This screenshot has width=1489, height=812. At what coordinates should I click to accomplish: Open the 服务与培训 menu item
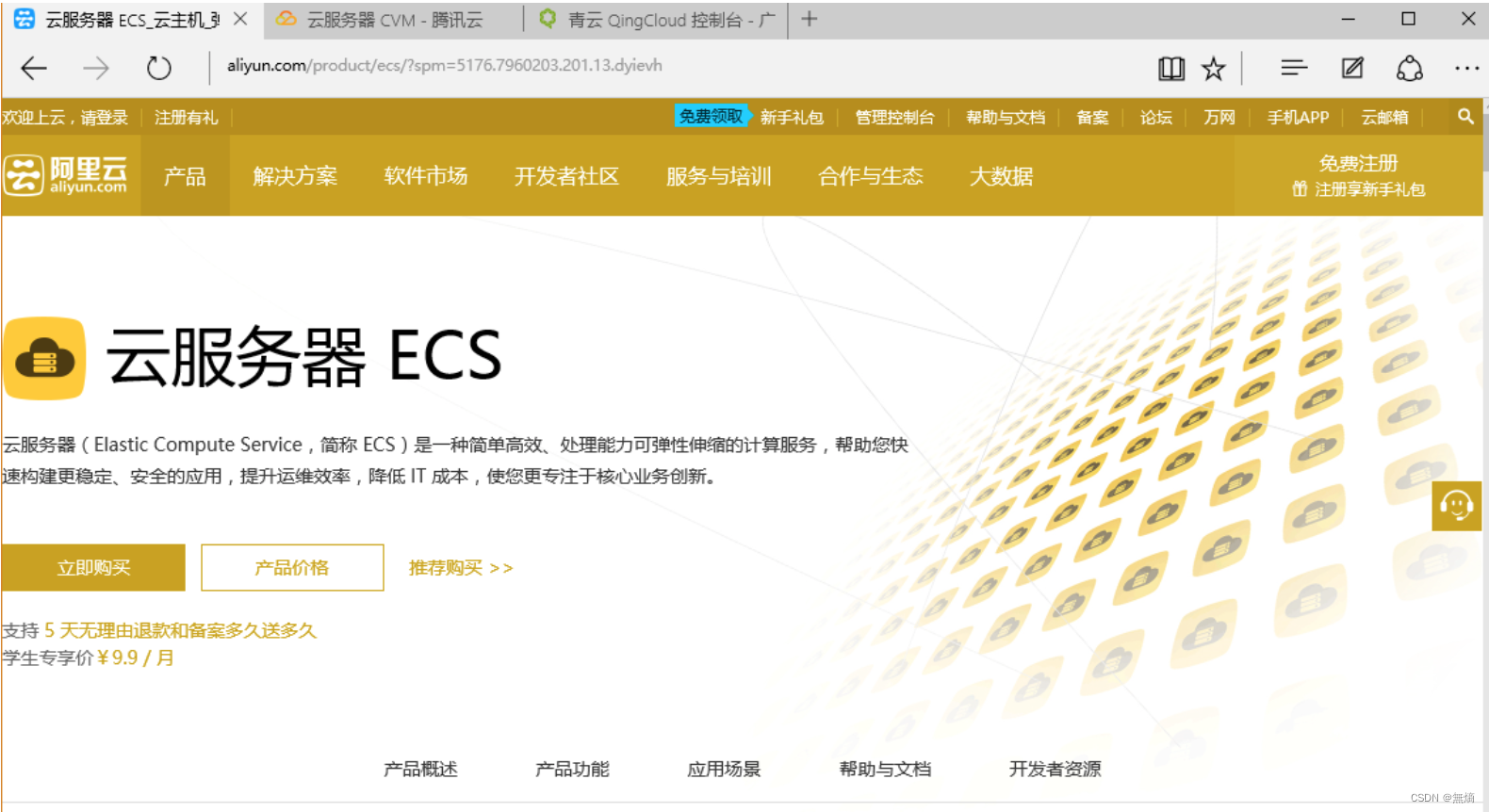pos(719,176)
